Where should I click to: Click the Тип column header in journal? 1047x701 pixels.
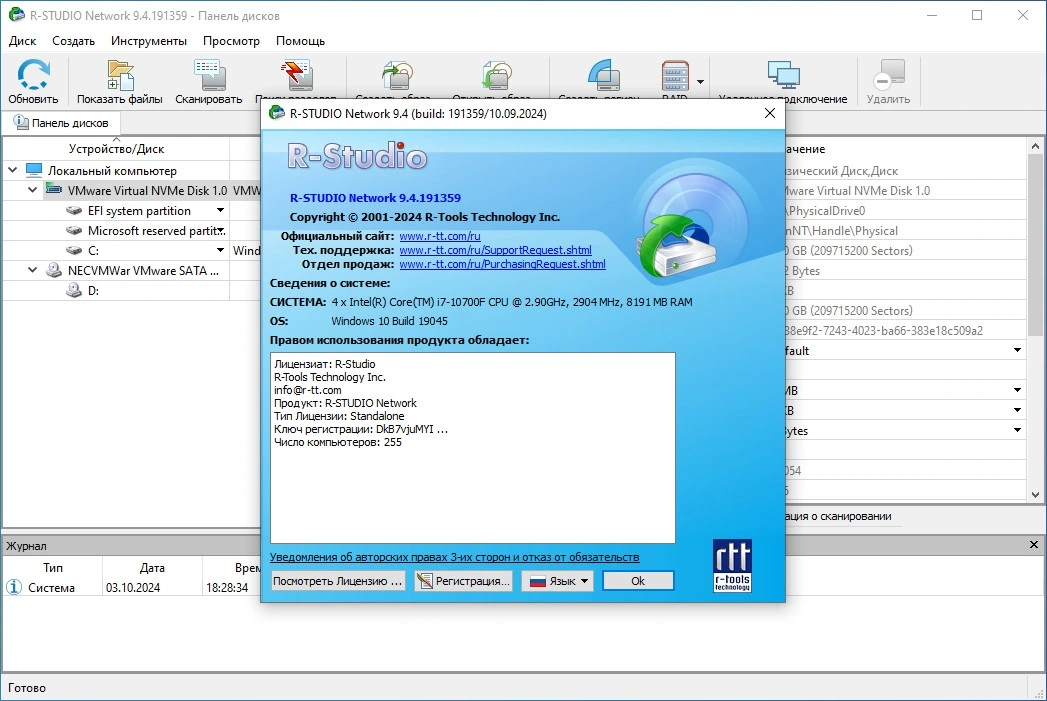[53, 567]
